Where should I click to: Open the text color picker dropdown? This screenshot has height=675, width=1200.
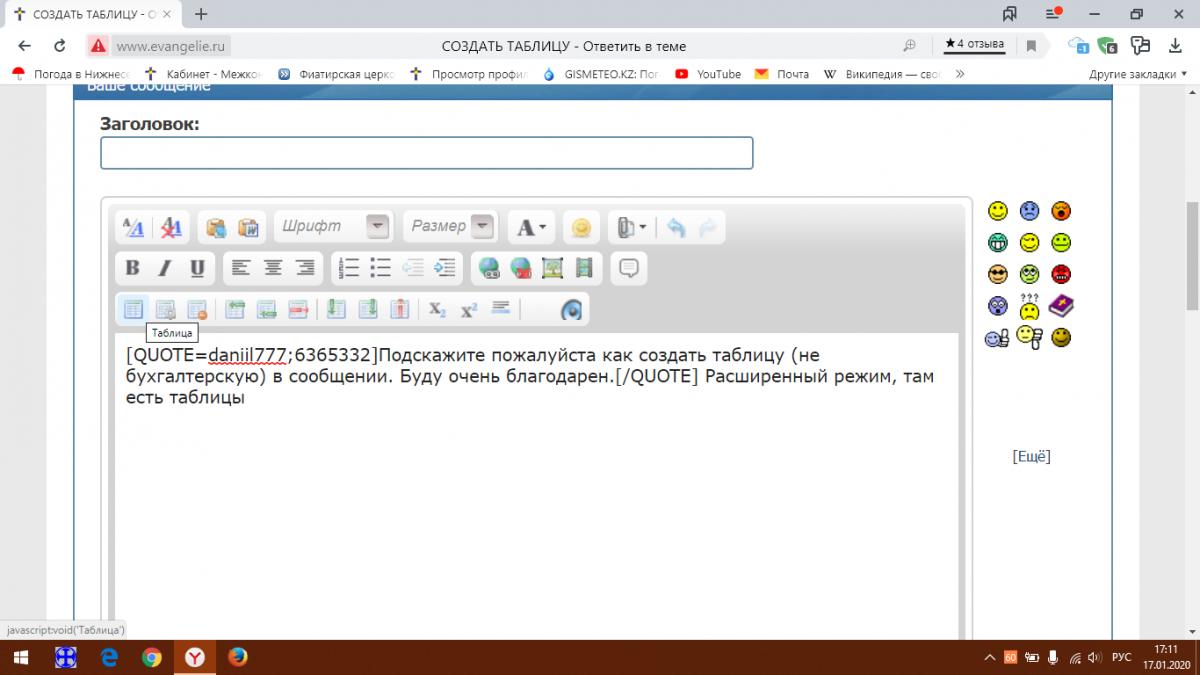click(531, 228)
